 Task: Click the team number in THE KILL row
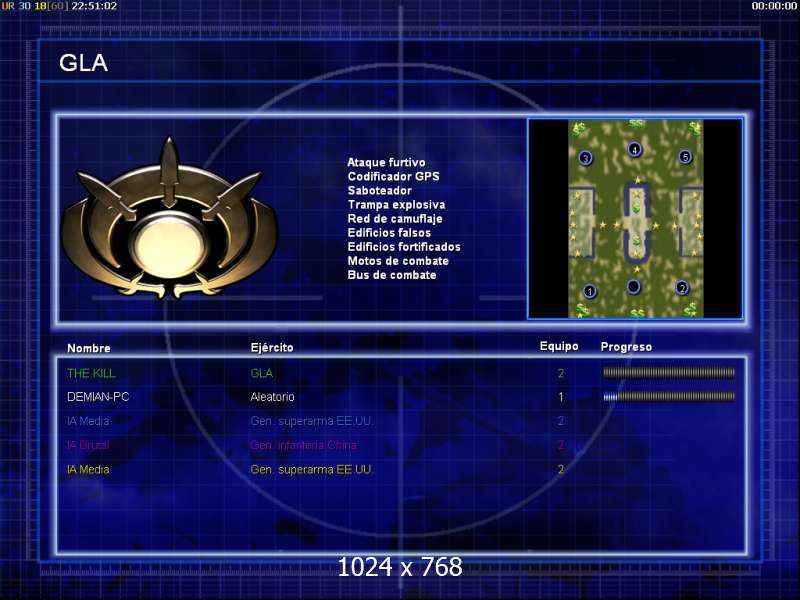561,373
